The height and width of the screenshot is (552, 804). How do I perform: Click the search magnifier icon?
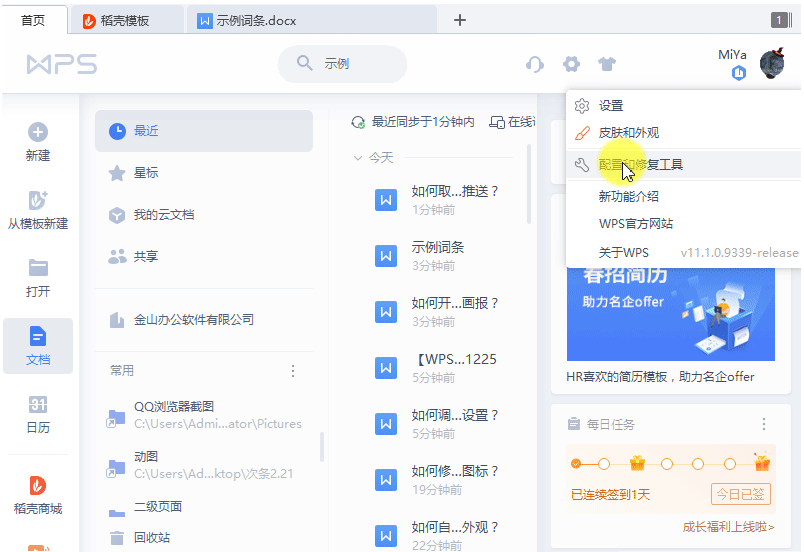[305, 63]
